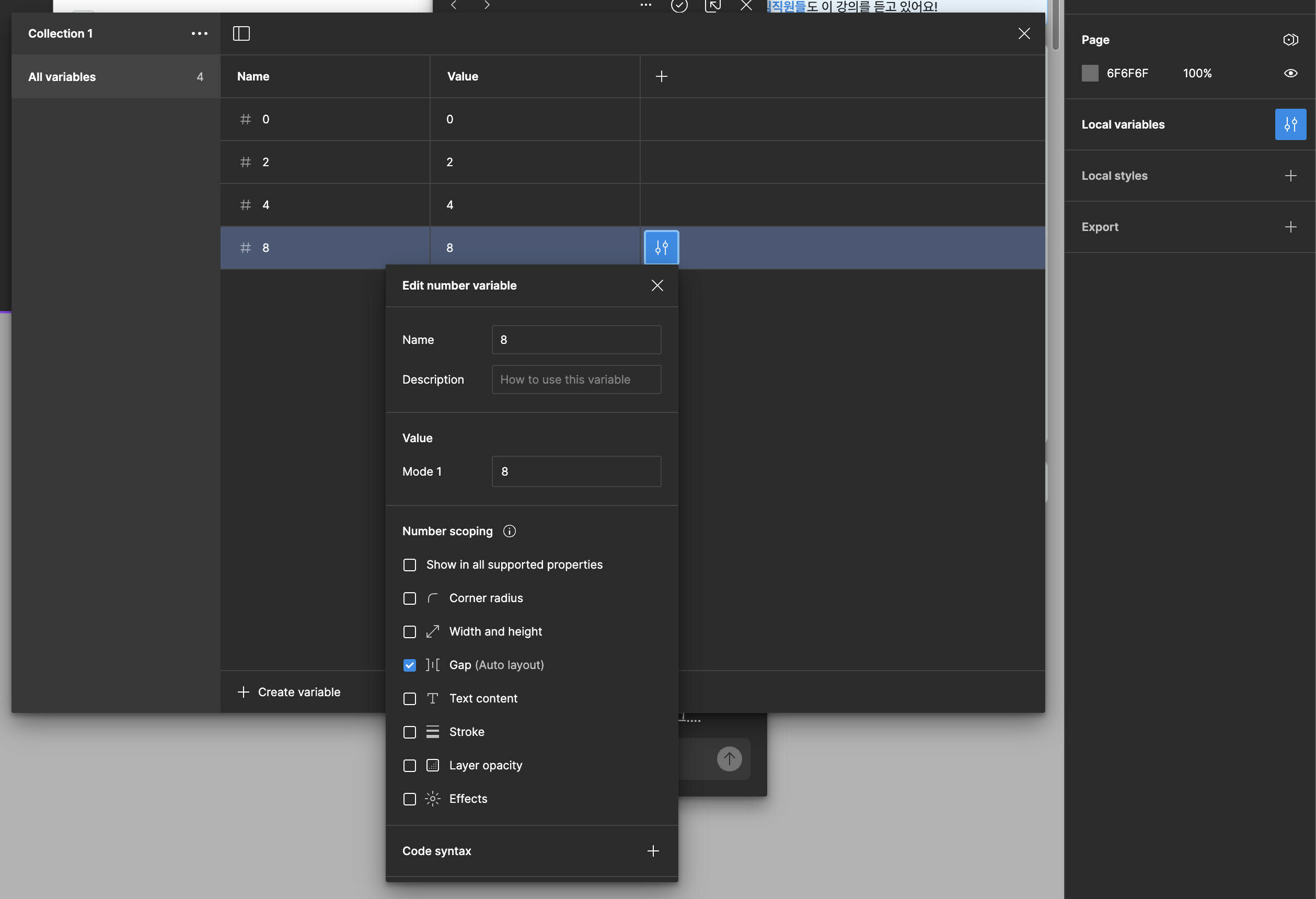Click edit variable icon in row 8
This screenshot has height=899, width=1316.
pyautogui.click(x=662, y=248)
